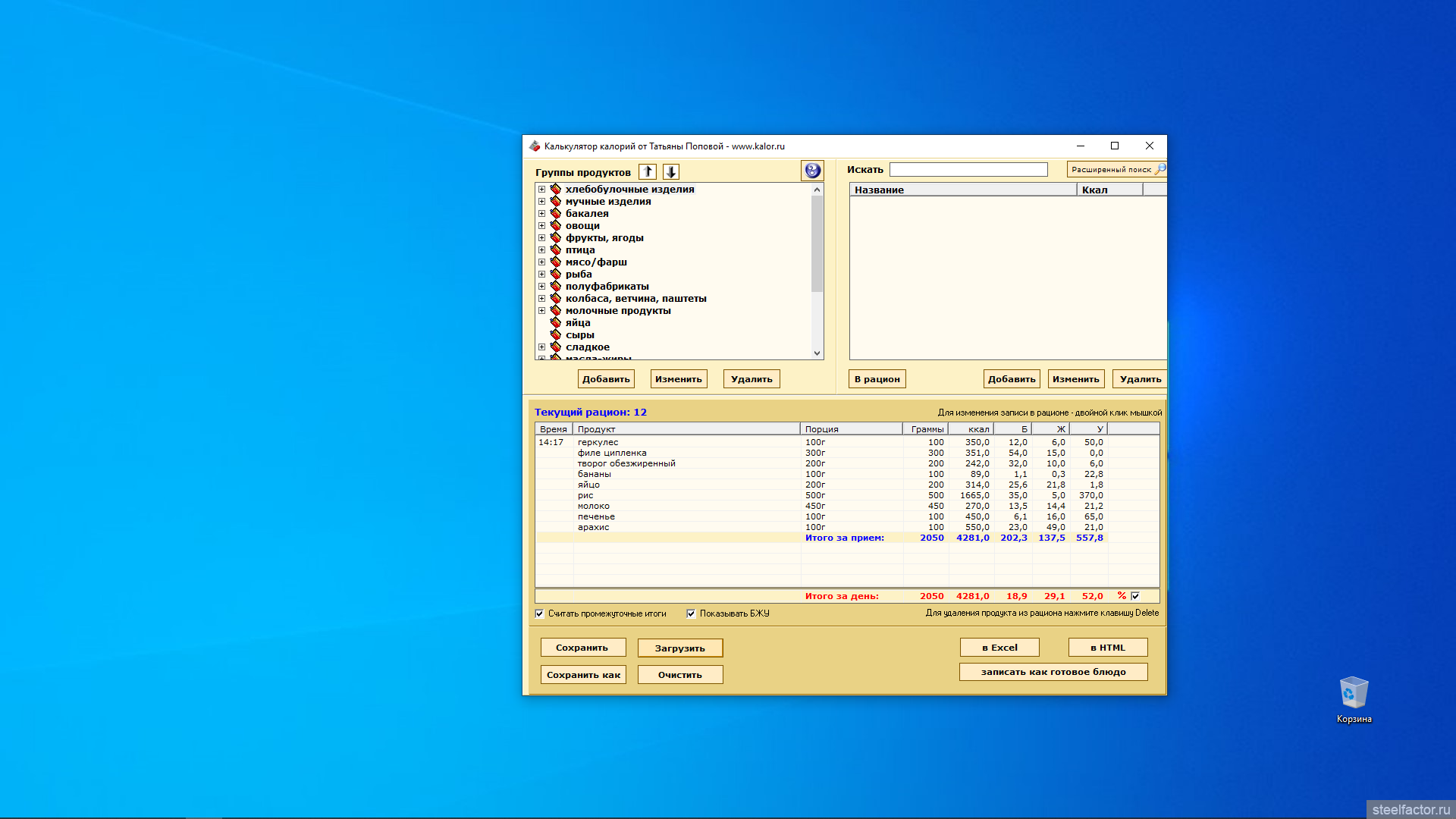Open the help question mark icon
The image size is (1456, 819).
[812, 171]
